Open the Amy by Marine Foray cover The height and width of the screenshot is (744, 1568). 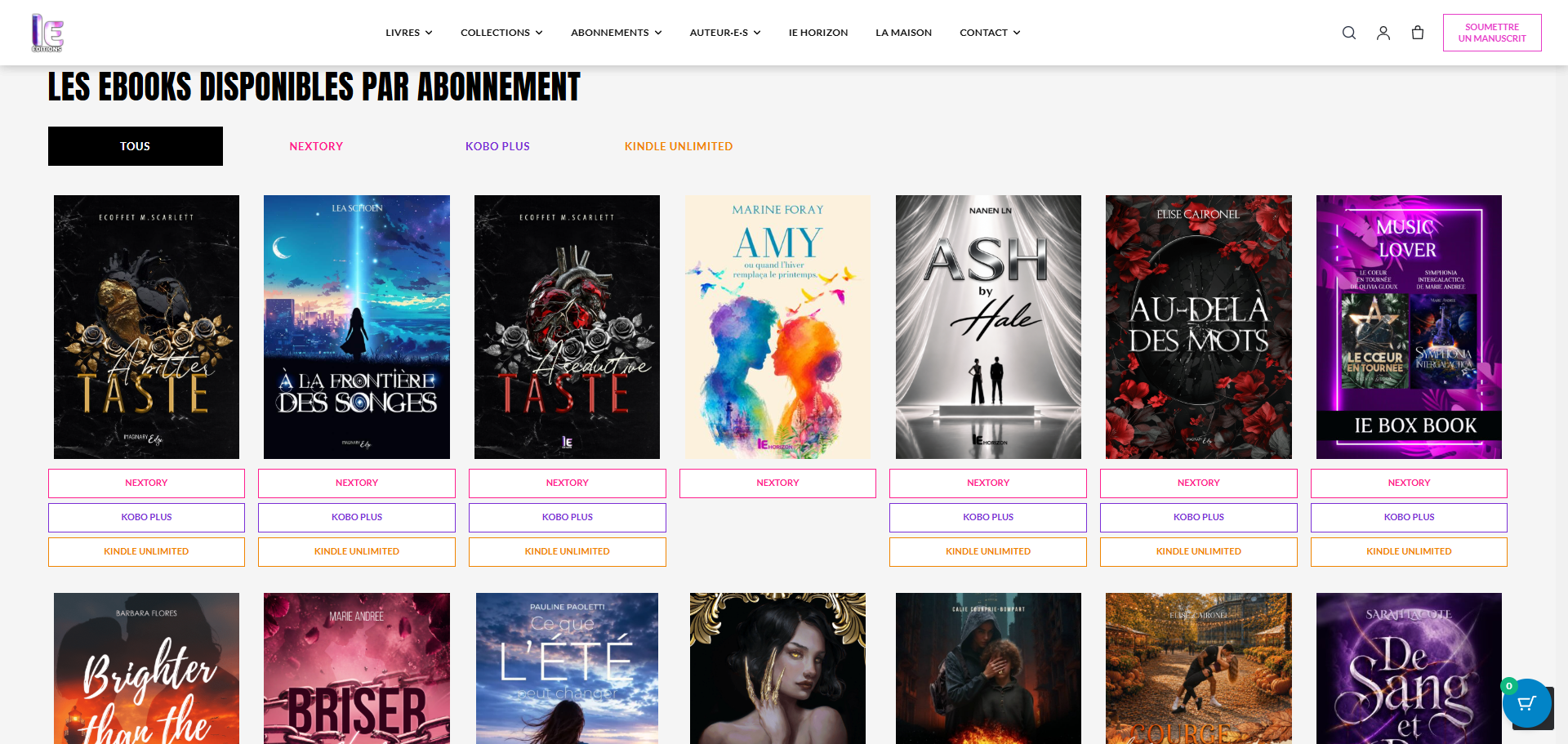pyautogui.click(x=777, y=327)
